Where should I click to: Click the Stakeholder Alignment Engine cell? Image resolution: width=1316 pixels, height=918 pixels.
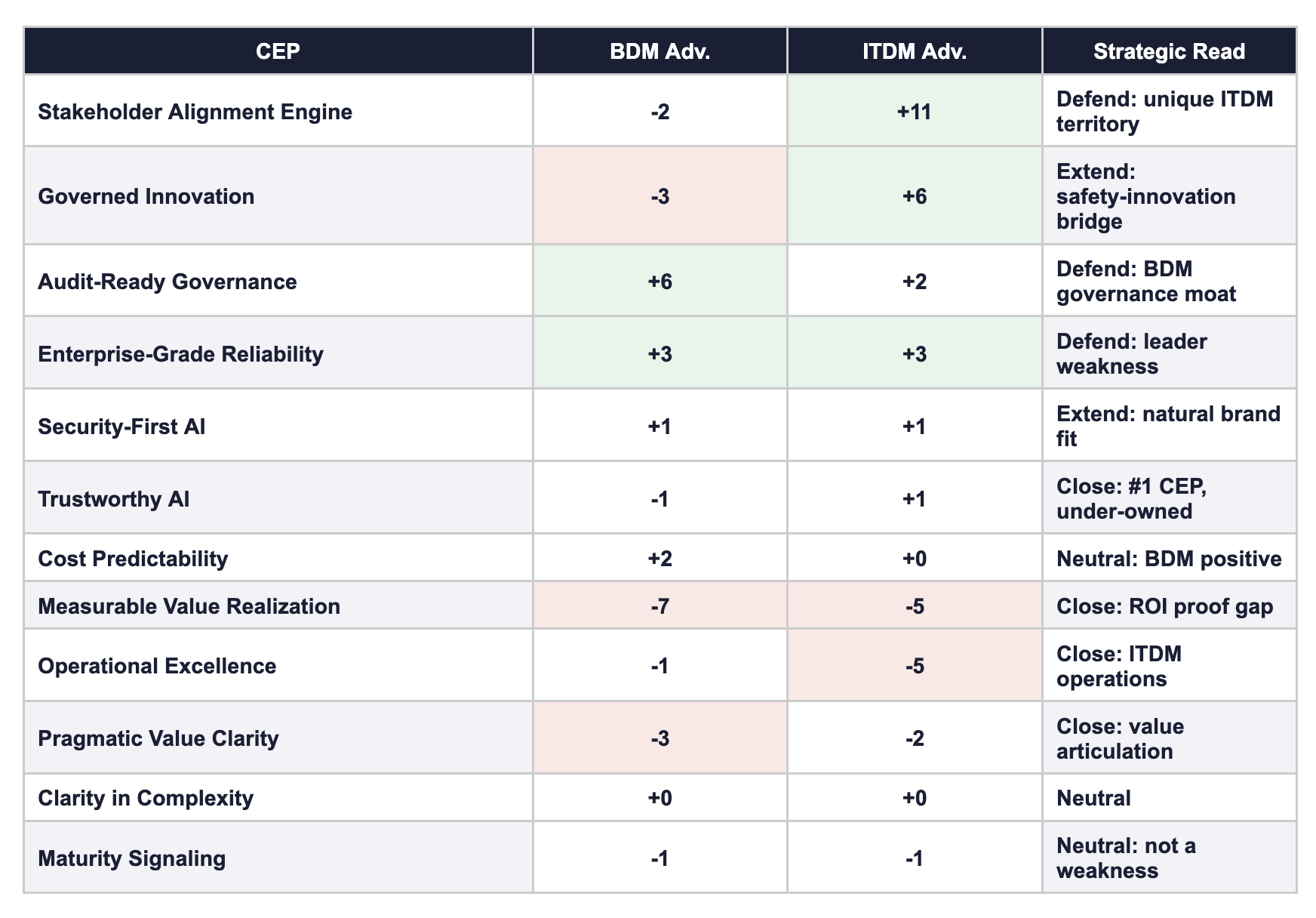[x=195, y=112]
